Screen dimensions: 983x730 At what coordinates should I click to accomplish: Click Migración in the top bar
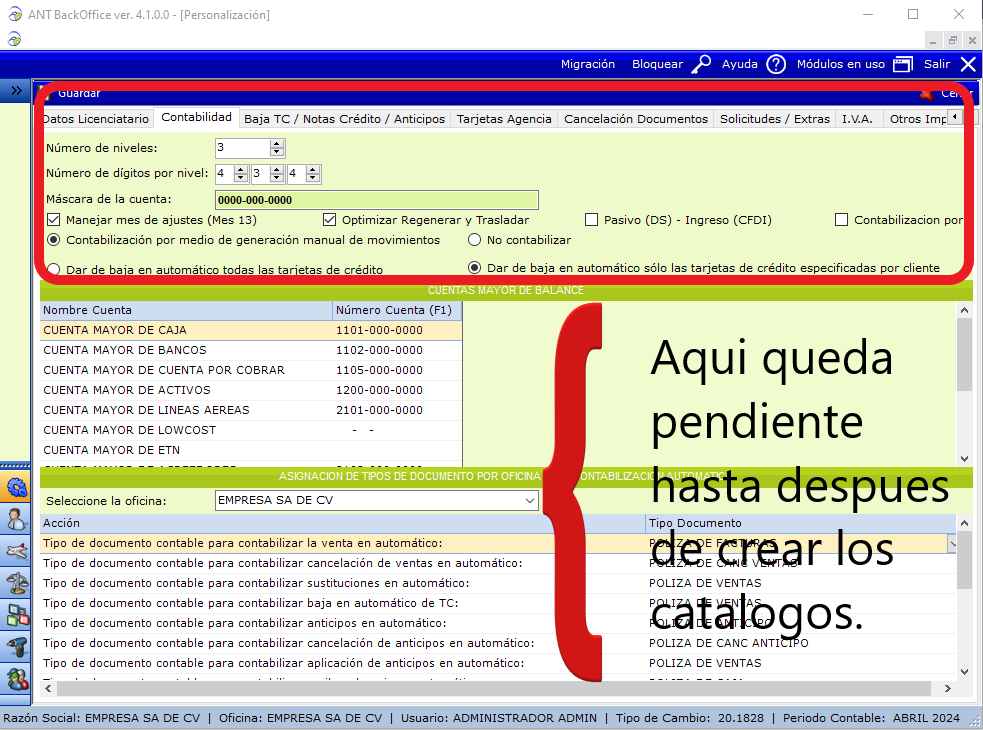(x=587, y=64)
